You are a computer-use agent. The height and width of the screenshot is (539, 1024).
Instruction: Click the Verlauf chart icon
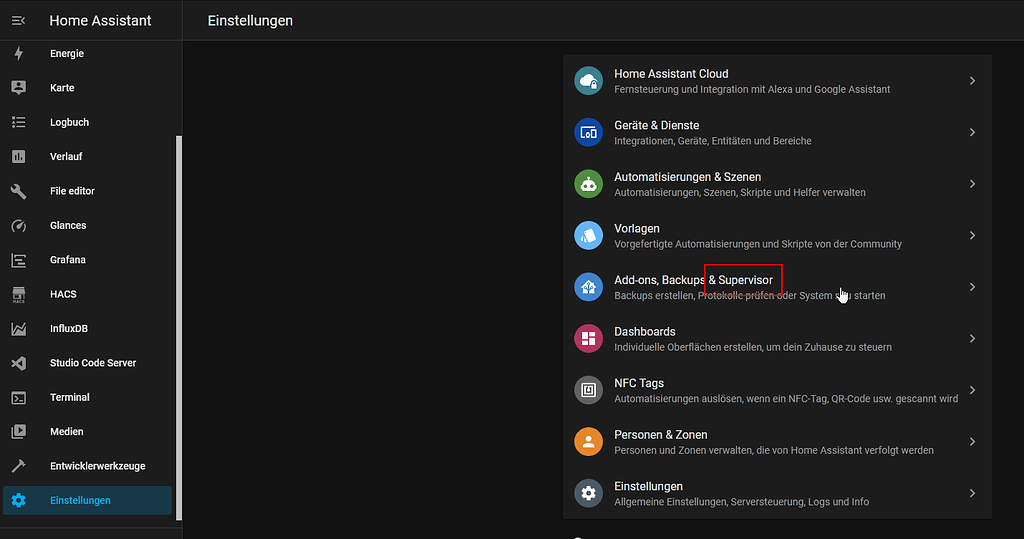click(18, 157)
